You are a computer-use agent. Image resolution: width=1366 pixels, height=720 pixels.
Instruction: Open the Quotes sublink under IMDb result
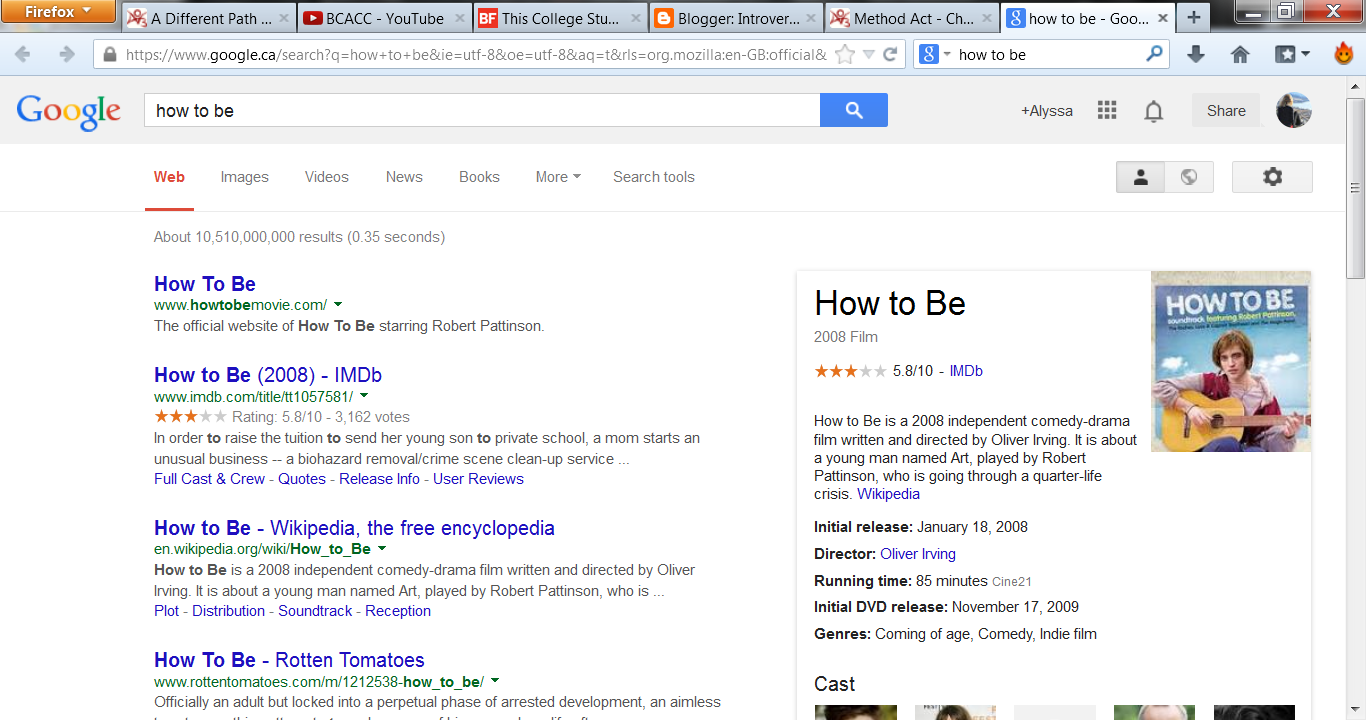point(302,479)
